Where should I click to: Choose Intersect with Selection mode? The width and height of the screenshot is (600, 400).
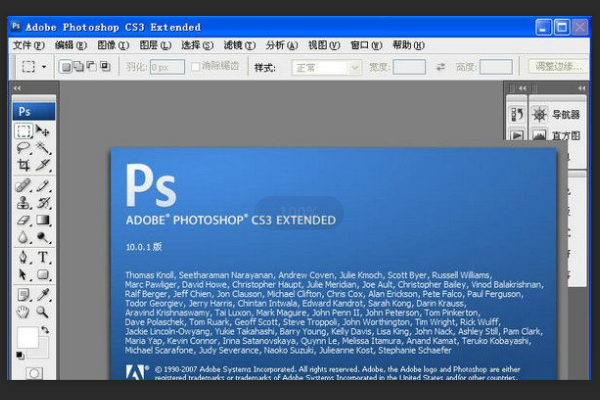coord(105,67)
